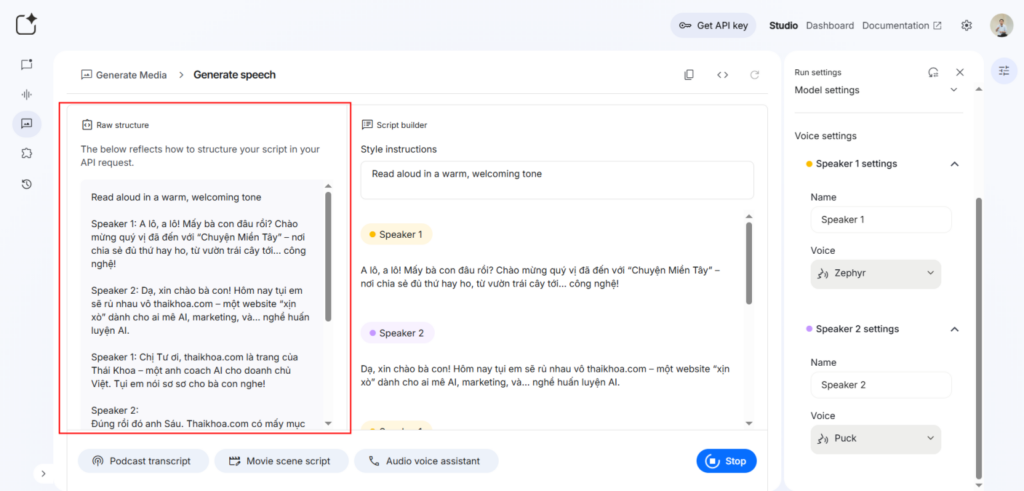Open the History sidebar icon
This screenshot has width=1024, height=491.
point(26,184)
